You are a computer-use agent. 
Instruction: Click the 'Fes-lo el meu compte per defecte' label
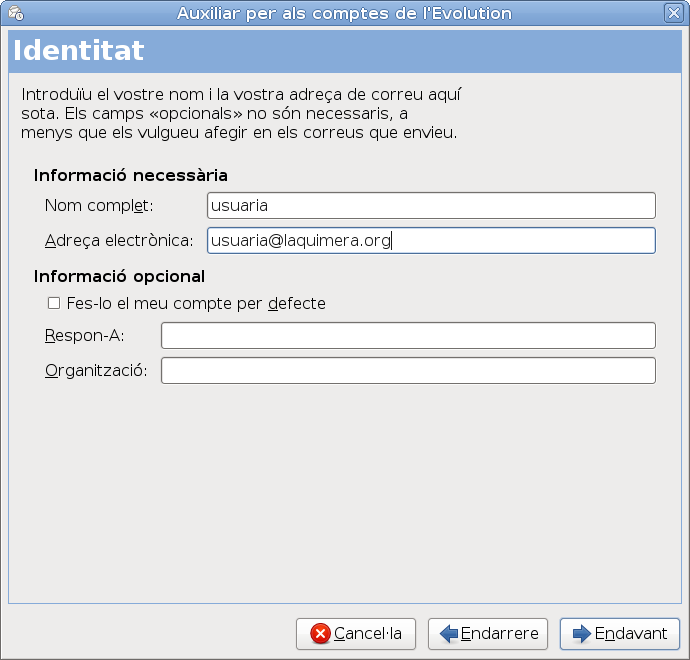pos(196,304)
